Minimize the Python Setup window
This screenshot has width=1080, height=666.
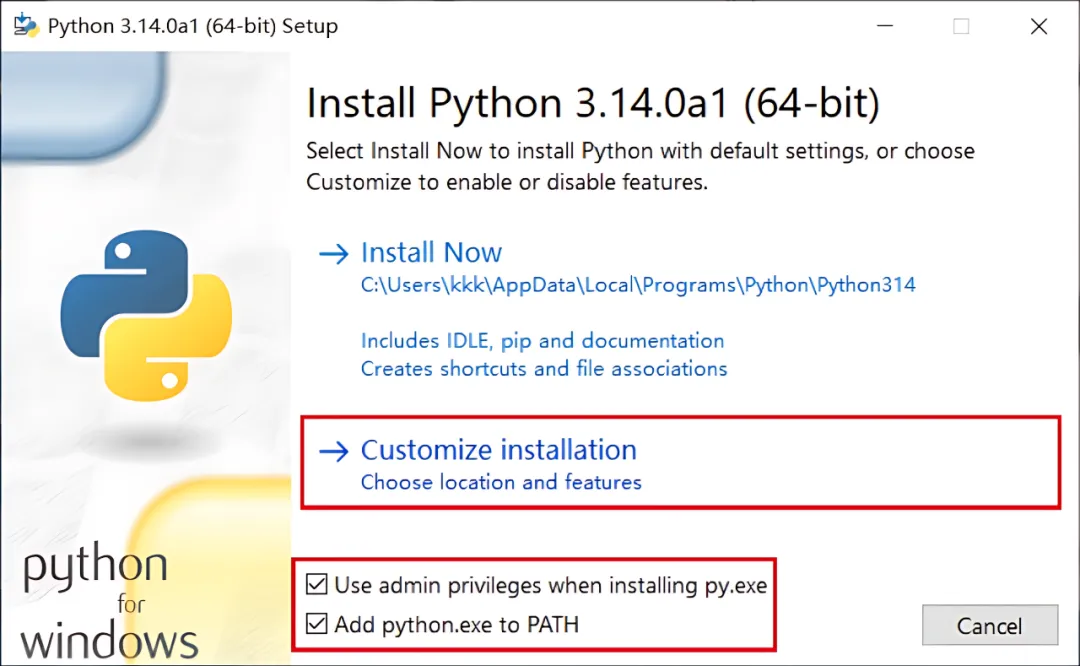[x=885, y=26]
